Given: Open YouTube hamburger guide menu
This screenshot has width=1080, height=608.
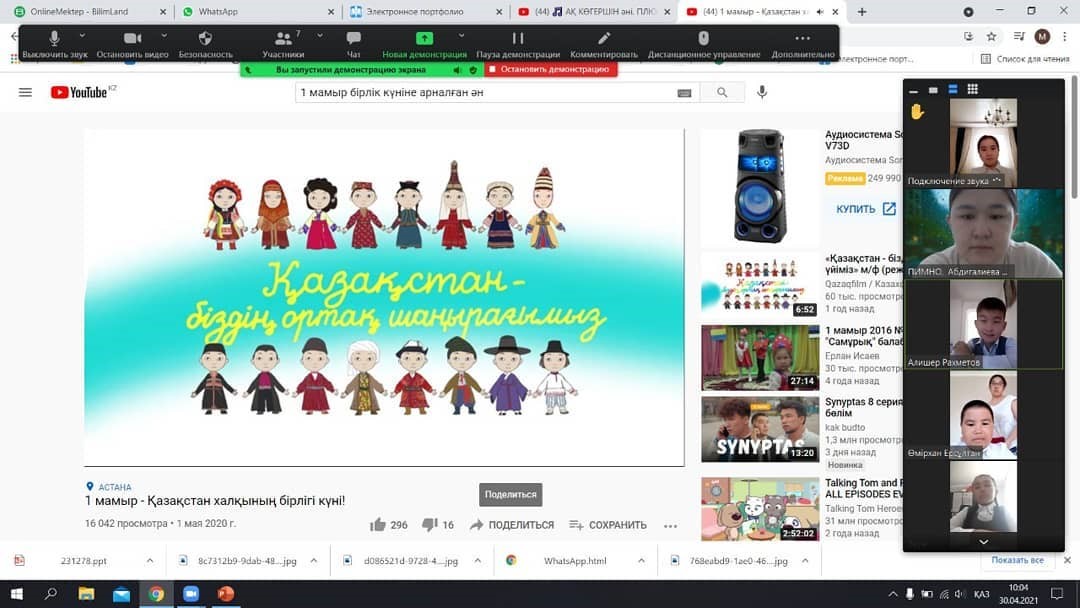Looking at the screenshot, I should tap(25, 92).
